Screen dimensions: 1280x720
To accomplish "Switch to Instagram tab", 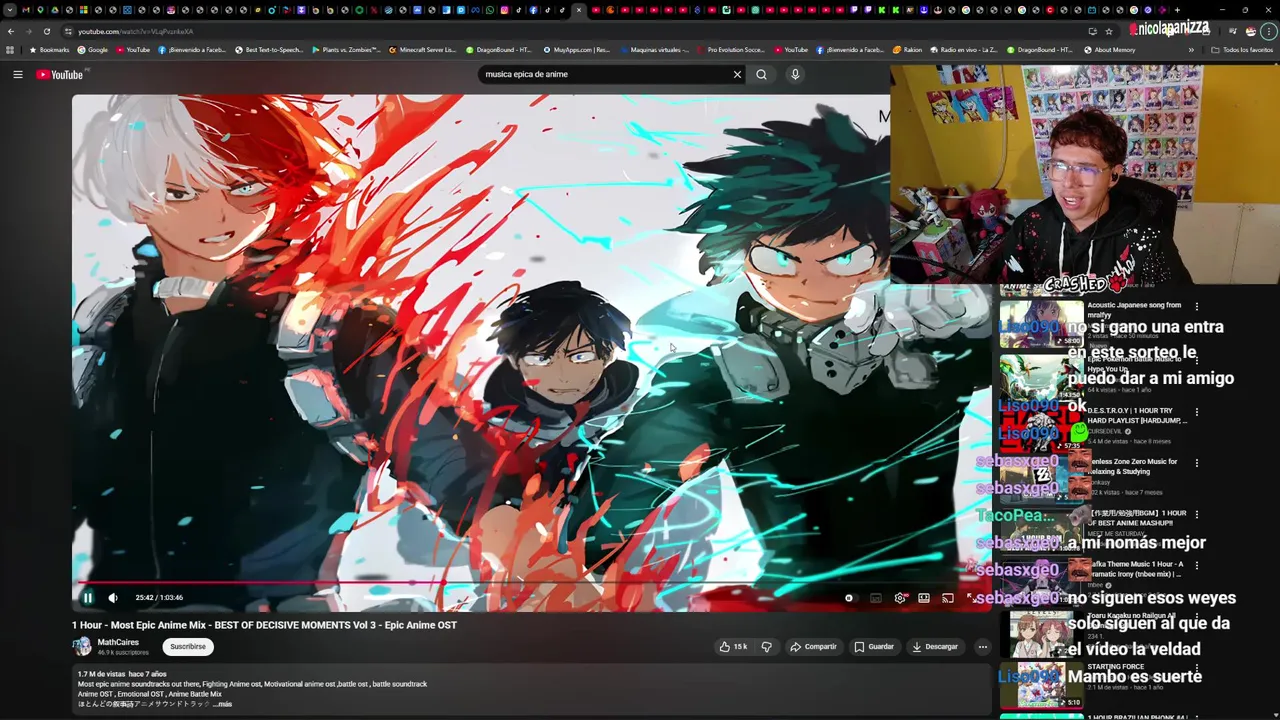I will pyautogui.click(x=504, y=10).
